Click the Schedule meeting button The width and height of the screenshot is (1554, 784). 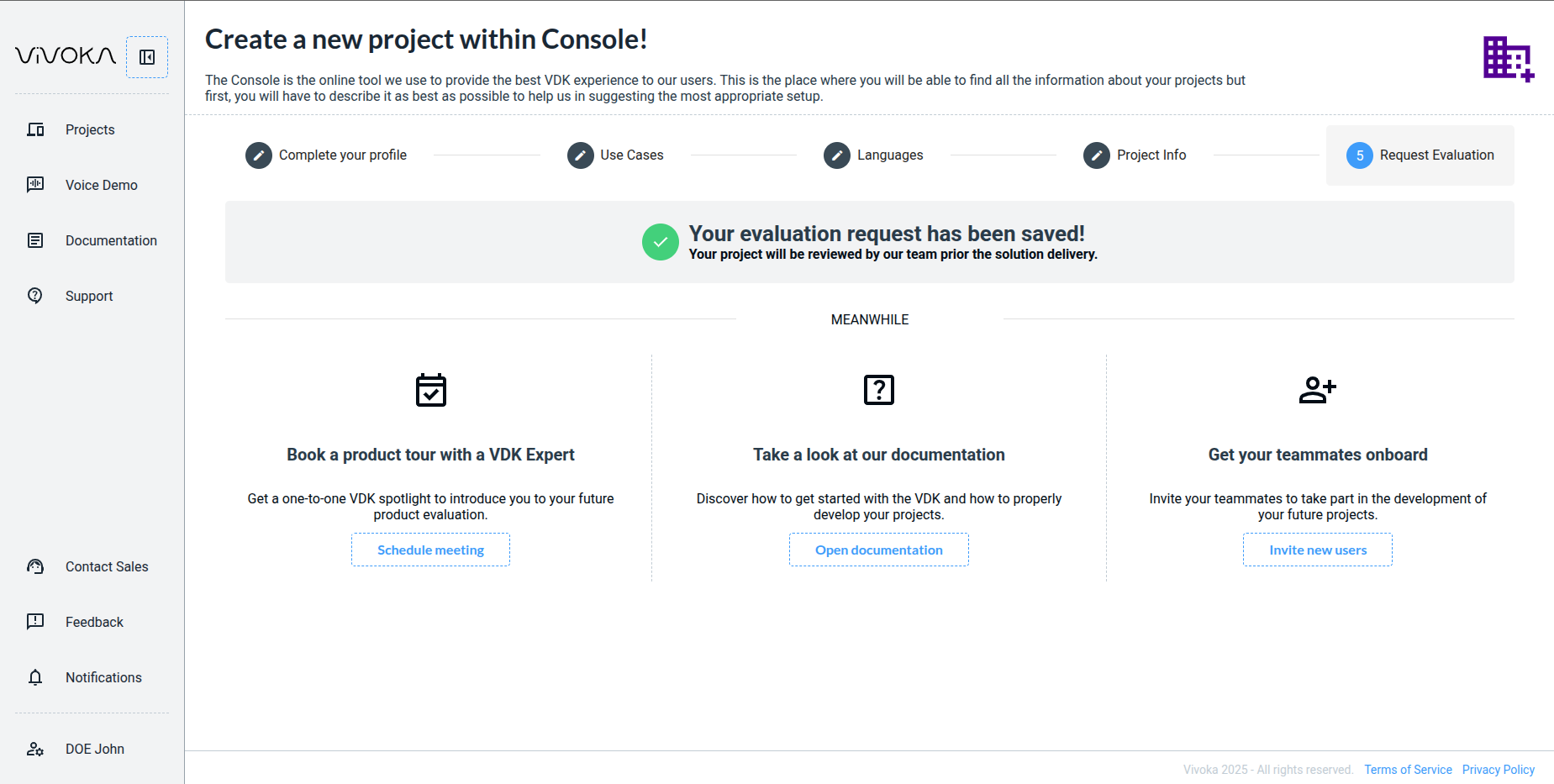coord(430,550)
